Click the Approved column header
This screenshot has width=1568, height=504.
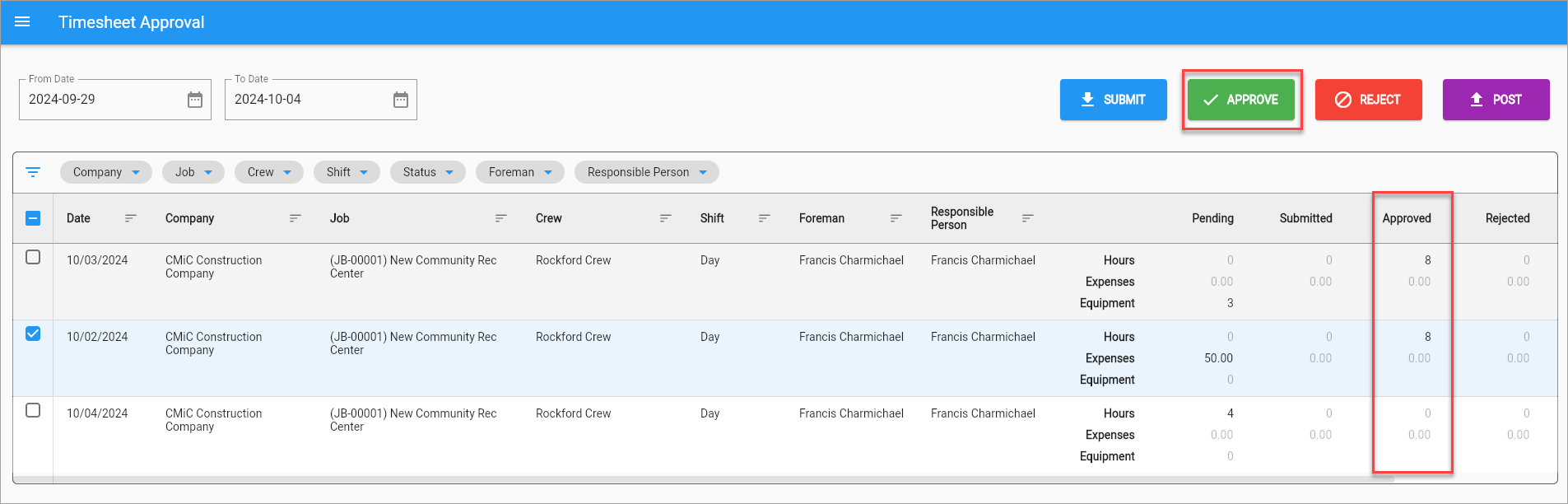coord(1406,218)
